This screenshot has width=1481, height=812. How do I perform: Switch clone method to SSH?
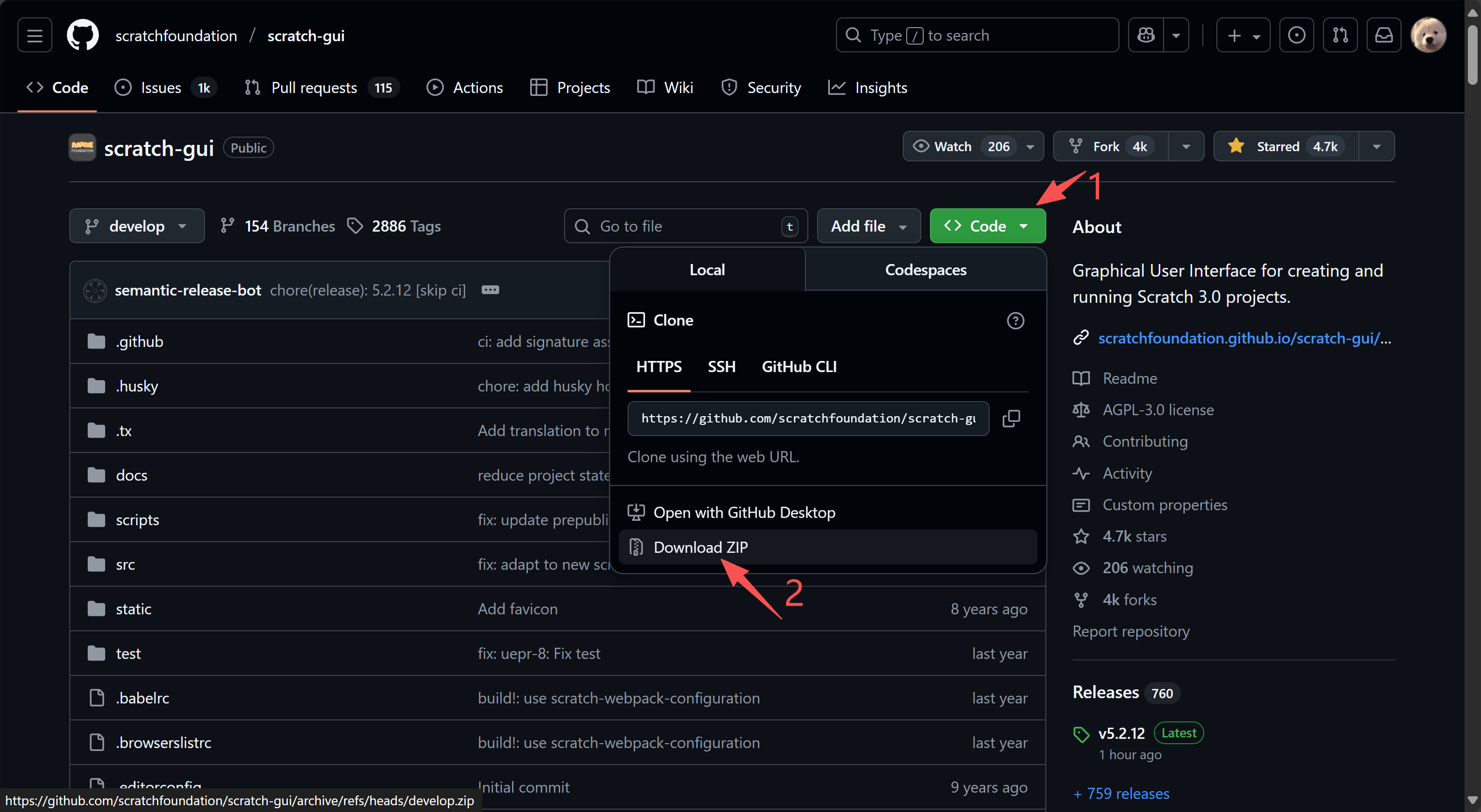tap(721, 367)
